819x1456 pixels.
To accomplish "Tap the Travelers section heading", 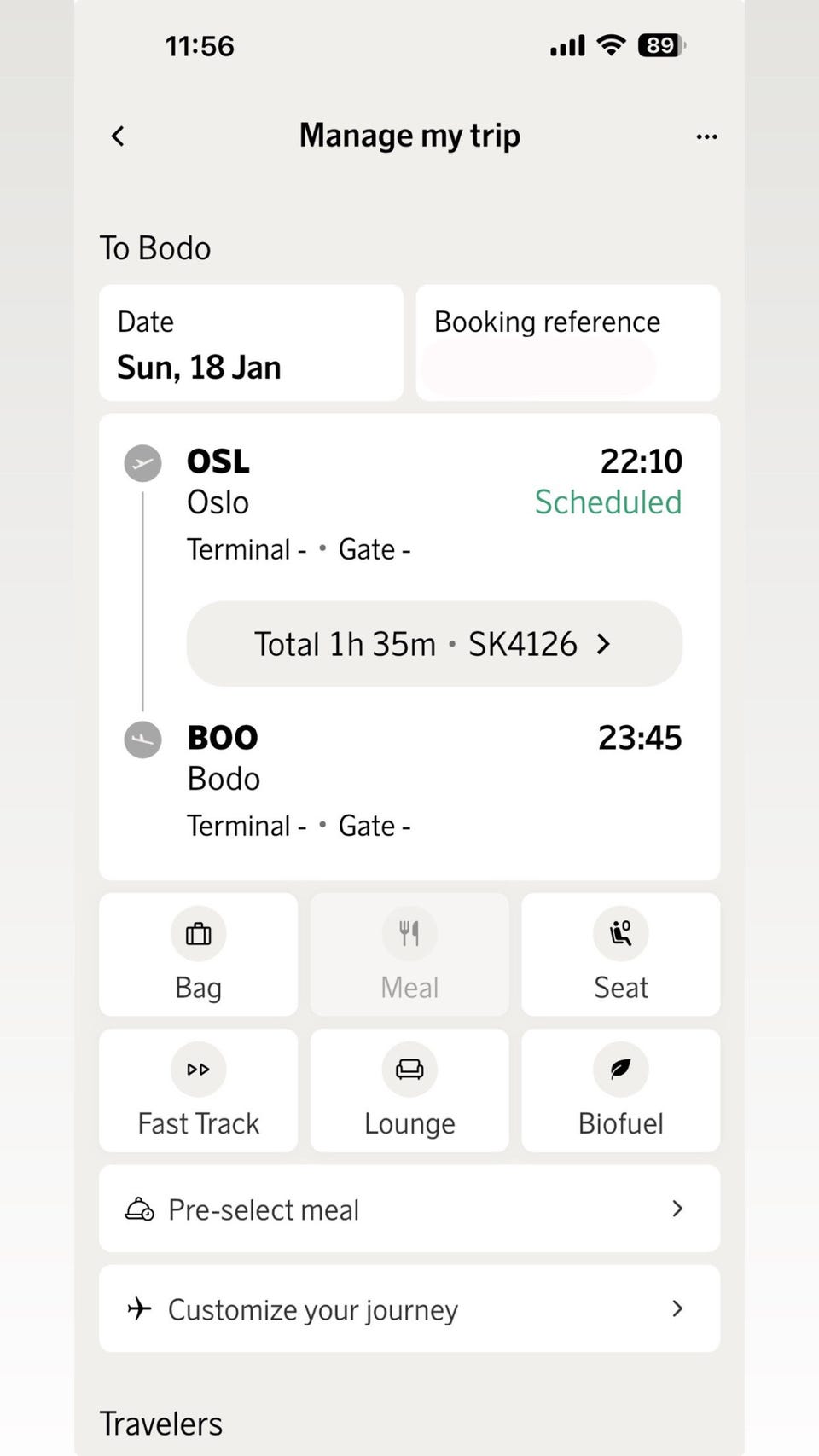I will click(161, 1424).
